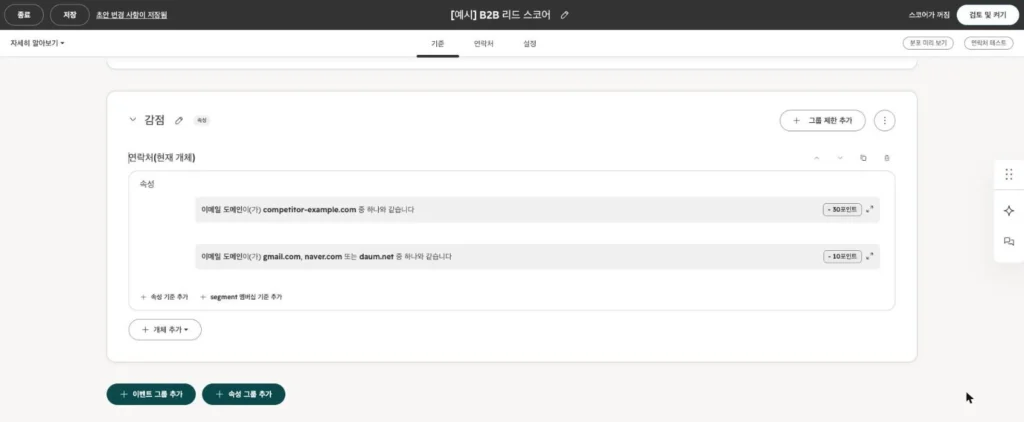
Task: Rename the 감점 group via pencil icon
Action: (x=179, y=120)
